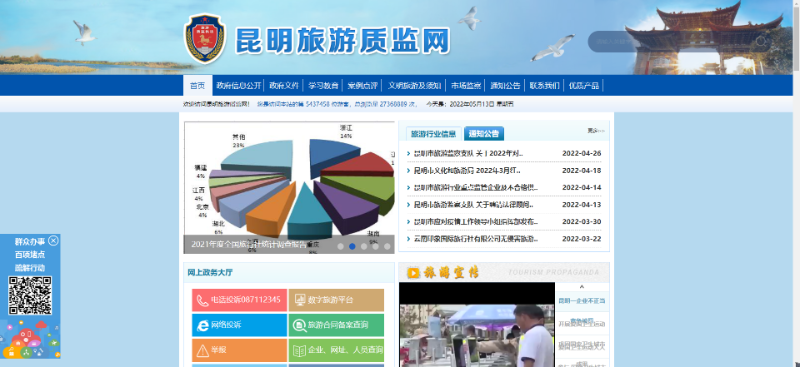Close the floating 群众办事 side panel
This screenshot has height=367, width=800.
[x=54, y=240]
